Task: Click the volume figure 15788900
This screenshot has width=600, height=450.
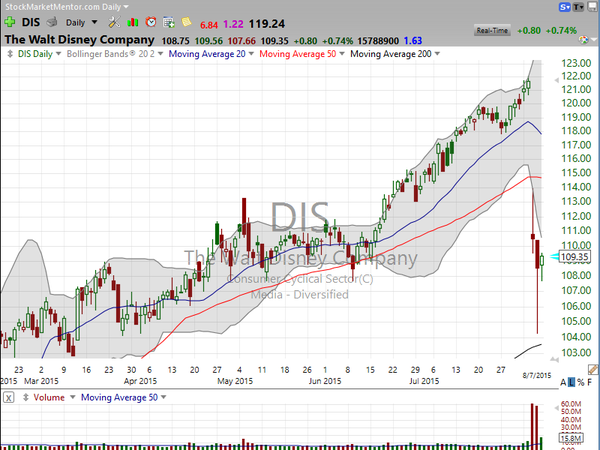Action: tap(378, 41)
